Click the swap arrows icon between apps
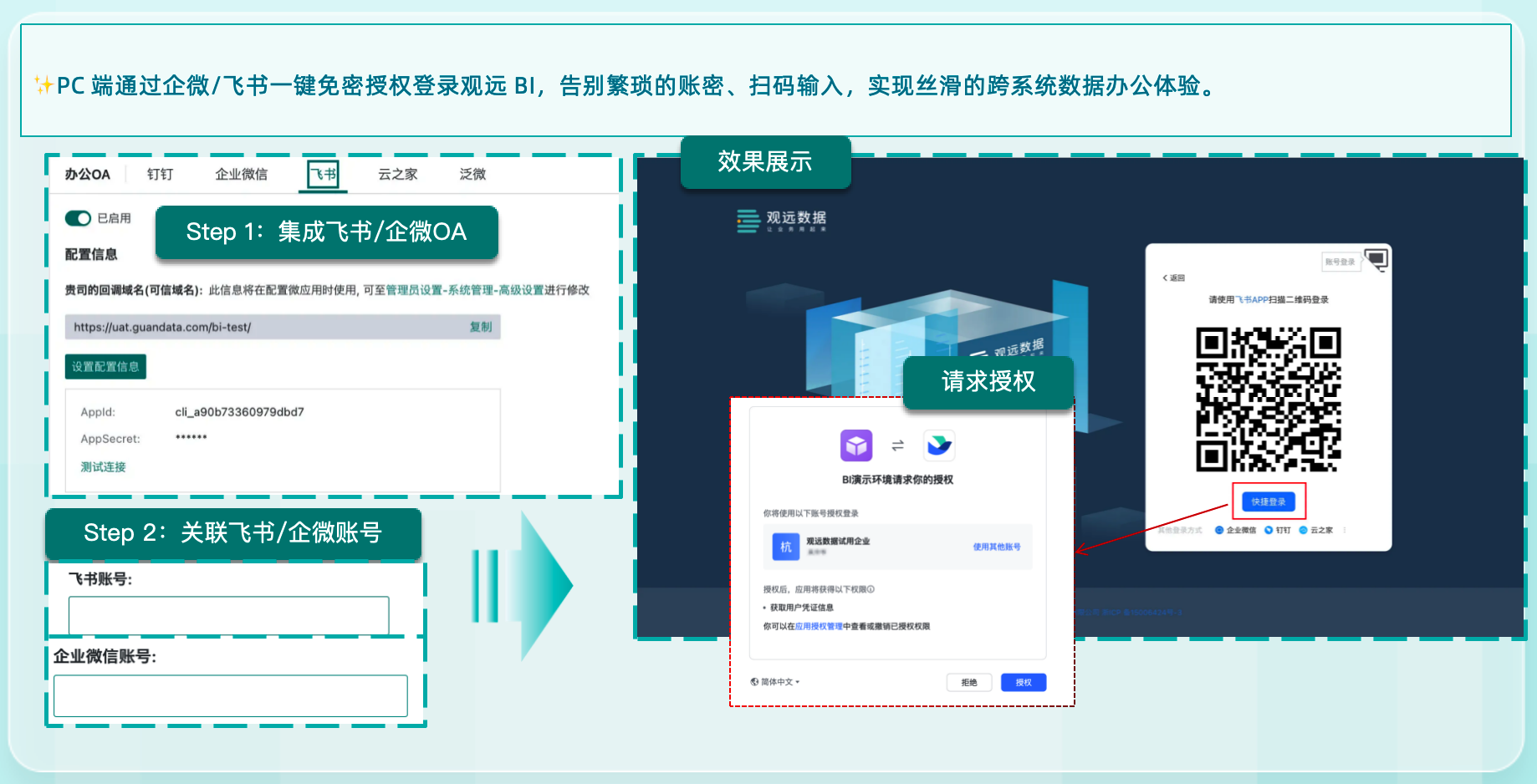1537x784 pixels. [x=897, y=445]
